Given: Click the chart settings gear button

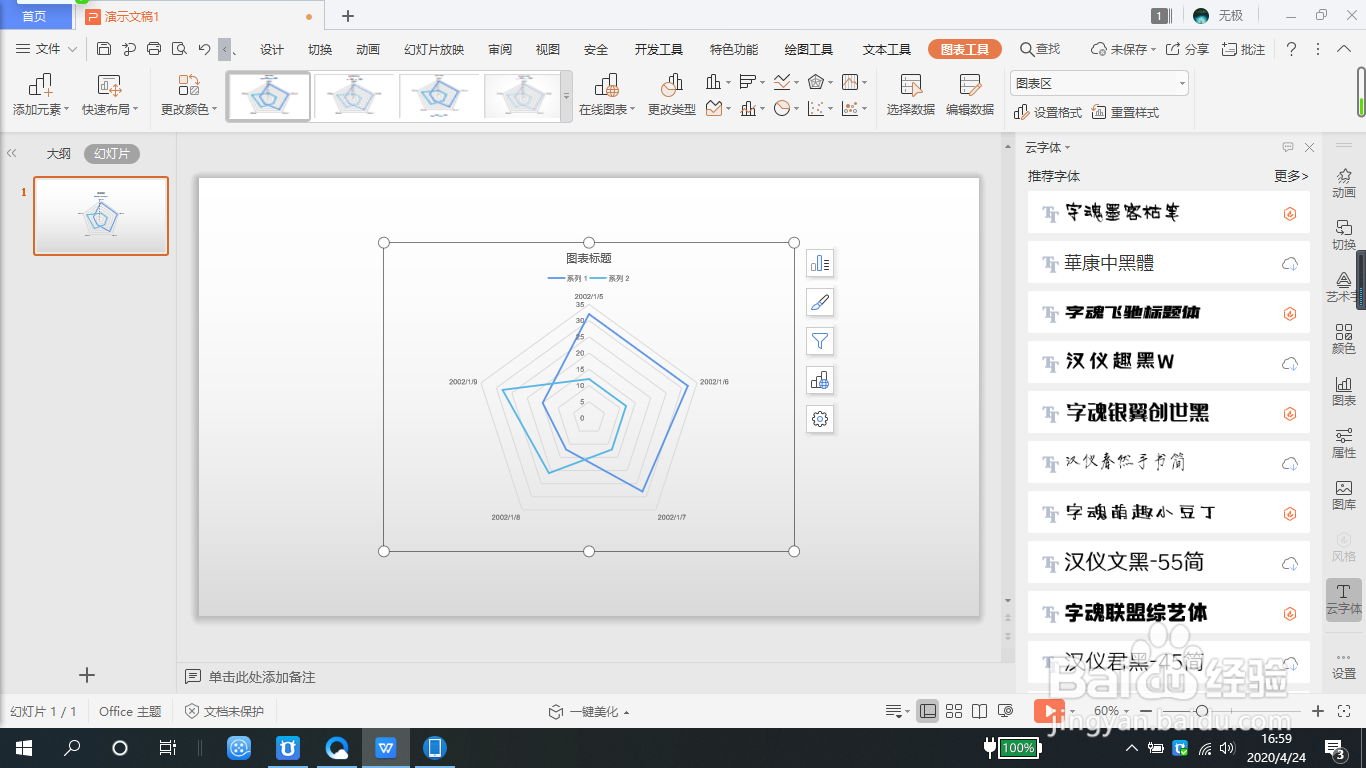Looking at the screenshot, I should pos(820,419).
